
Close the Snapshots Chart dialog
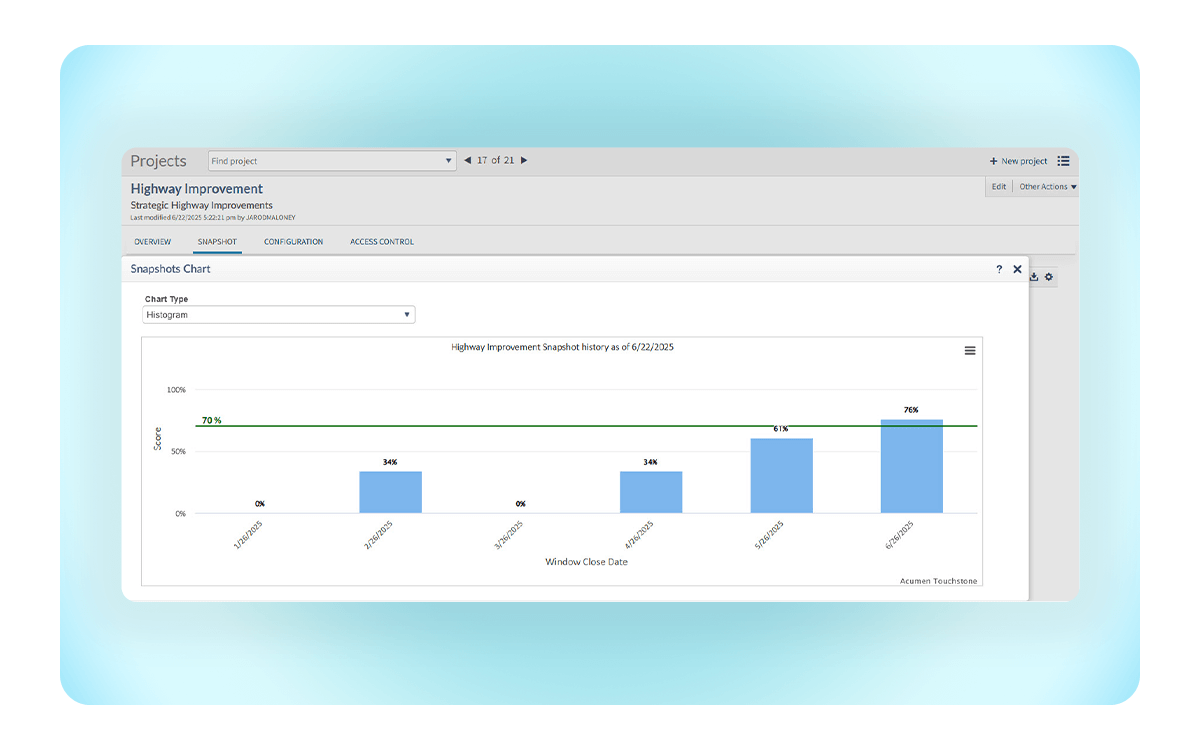(x=1017, y=269)
